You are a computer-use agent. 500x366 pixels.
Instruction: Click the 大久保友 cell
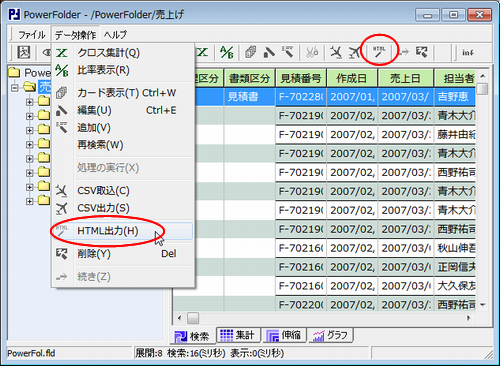pos(455,286)
